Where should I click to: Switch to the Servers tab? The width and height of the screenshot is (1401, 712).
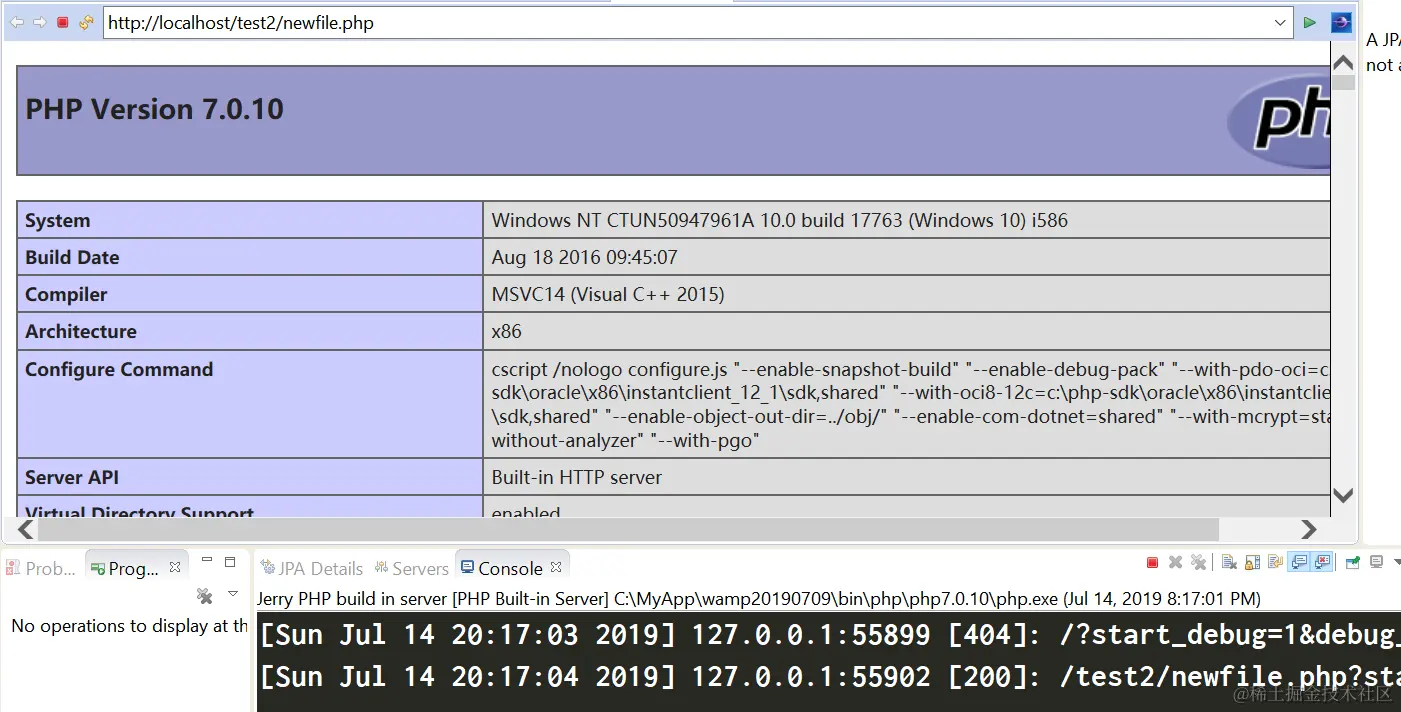411,568
